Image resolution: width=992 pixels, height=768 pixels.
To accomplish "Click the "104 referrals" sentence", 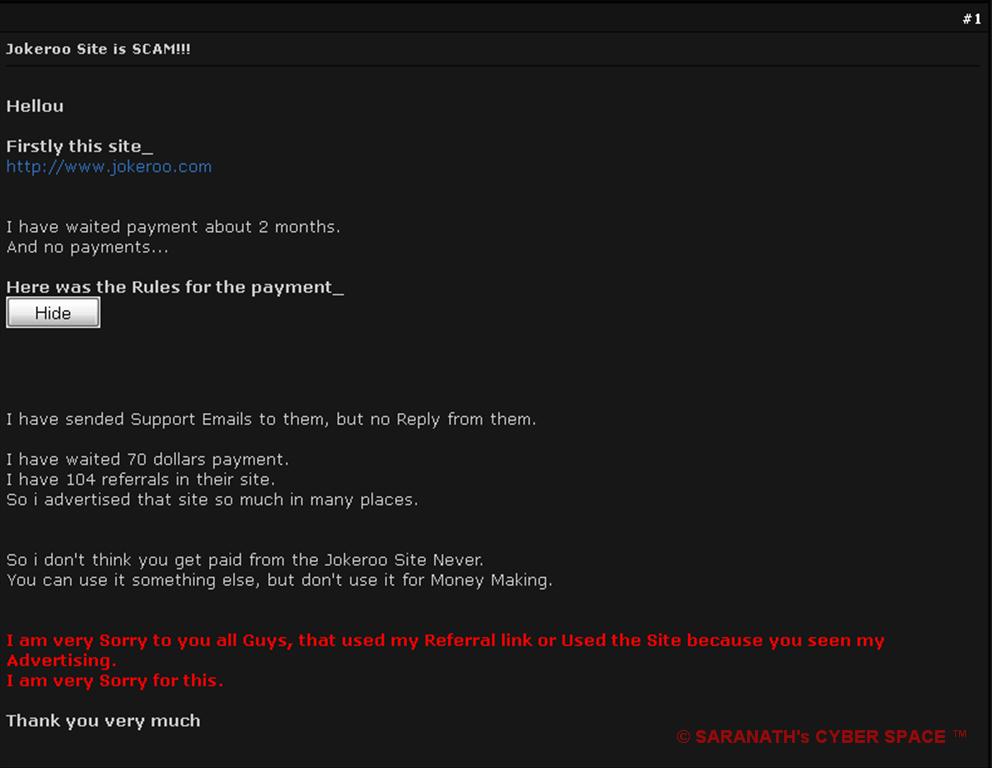I will click(140, 480).
